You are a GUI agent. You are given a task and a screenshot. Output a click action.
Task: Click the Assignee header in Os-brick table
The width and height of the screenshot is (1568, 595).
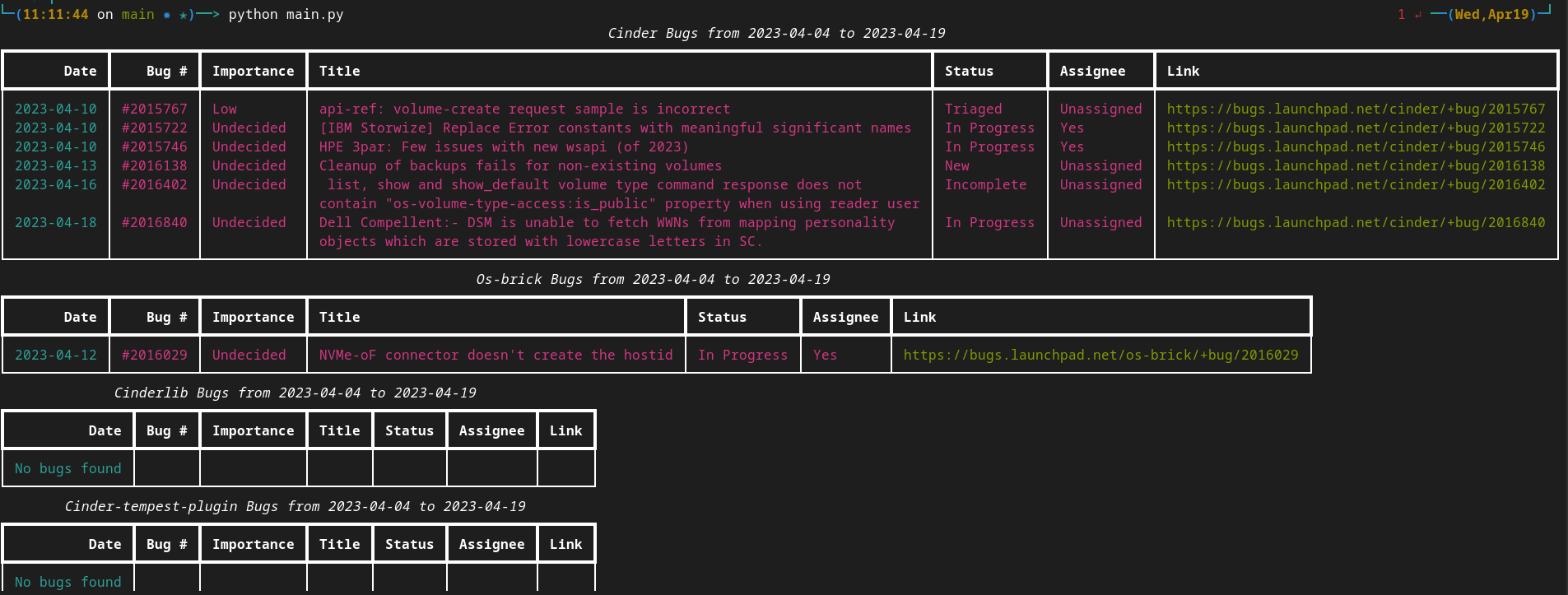coord(845,317)
